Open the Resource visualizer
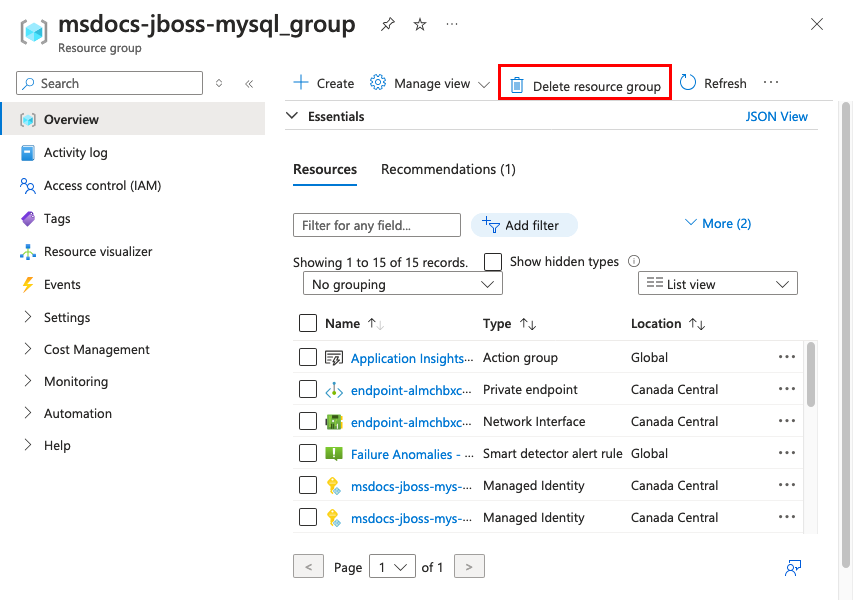The width and height of the screenshot is (853, 600). [98, 252]
